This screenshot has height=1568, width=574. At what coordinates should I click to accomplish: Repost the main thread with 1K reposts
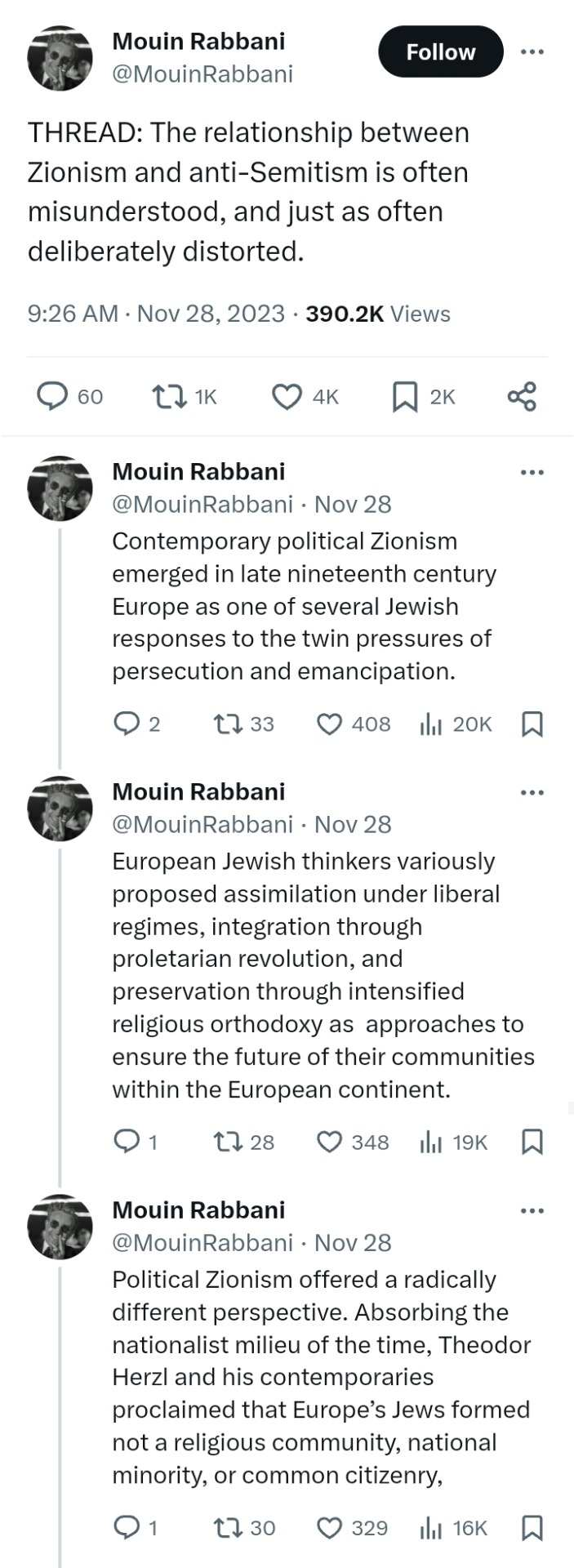[168, 397]
